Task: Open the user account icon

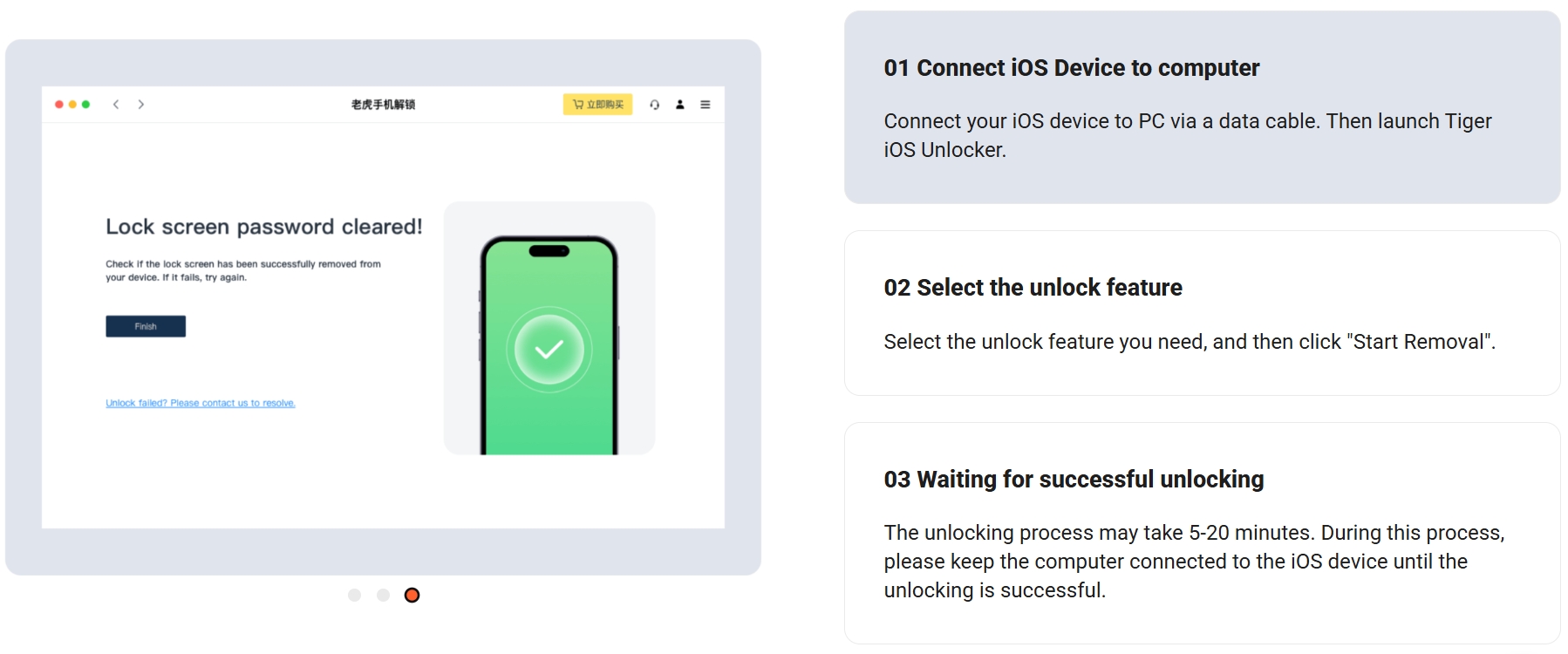Action: click(x=680, y=105)
